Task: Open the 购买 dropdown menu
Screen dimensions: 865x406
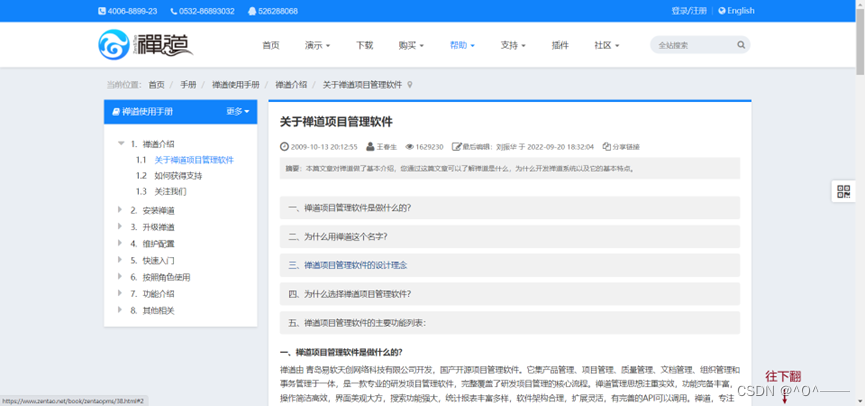Action: tap(411, 45)
